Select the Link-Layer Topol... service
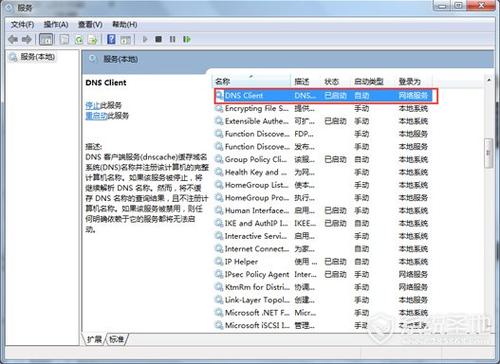The width and height of the screenshot is (500, 364). 323,300
